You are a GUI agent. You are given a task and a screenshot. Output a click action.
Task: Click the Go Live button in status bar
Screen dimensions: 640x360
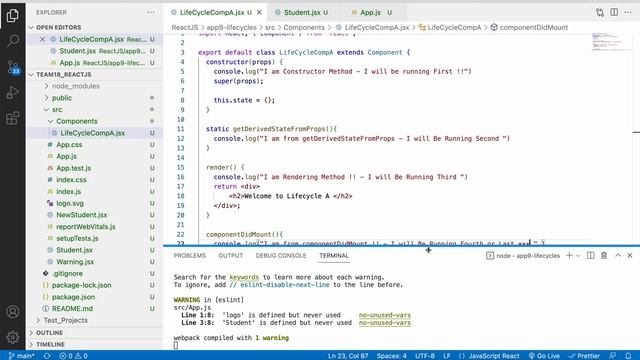click(544, 356)
